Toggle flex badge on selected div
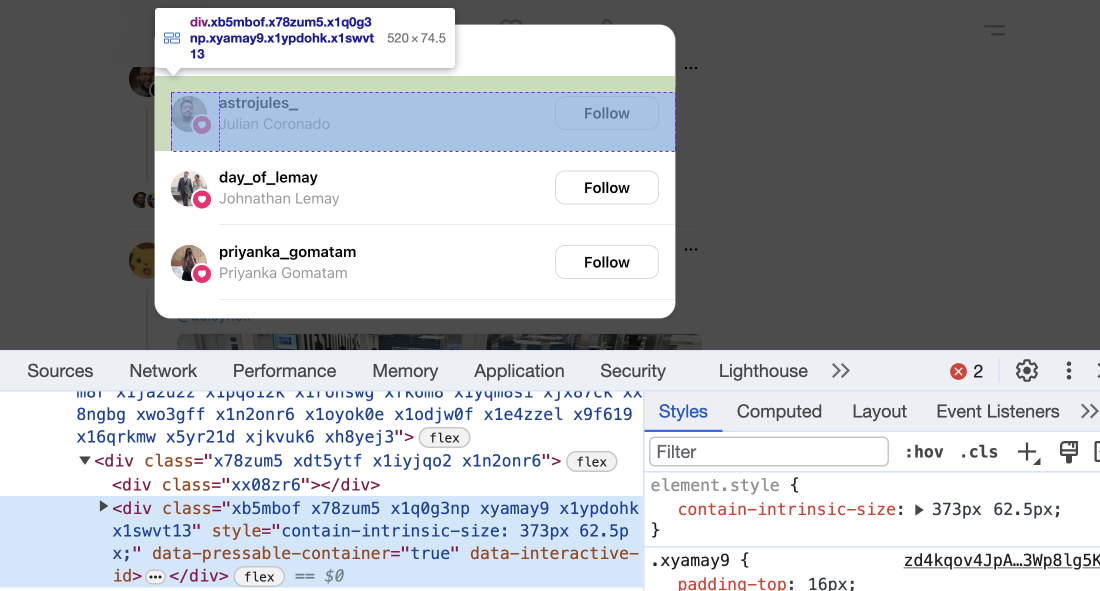The height and width of the screenshot is (591, 1100). [x=259, y=577]
